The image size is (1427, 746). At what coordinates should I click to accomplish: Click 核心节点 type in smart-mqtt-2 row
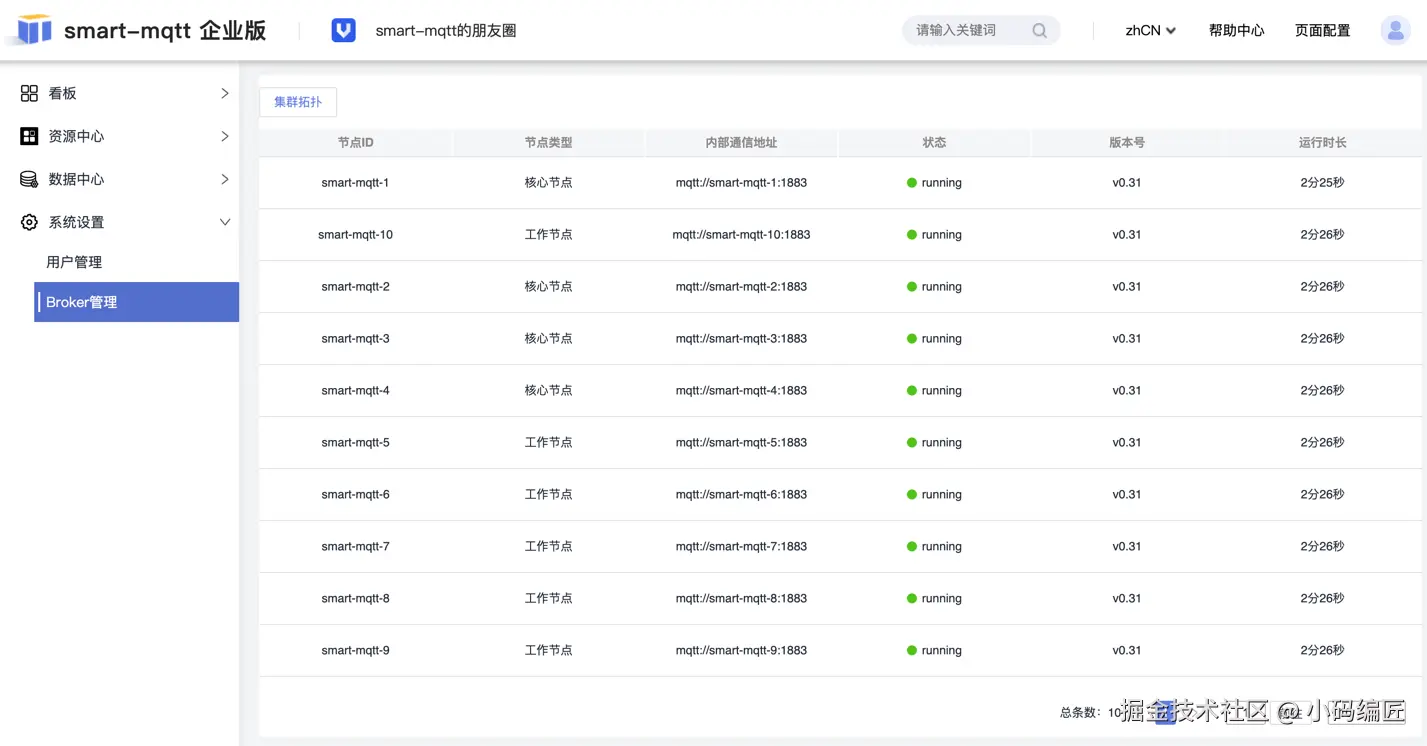point(548,287)
